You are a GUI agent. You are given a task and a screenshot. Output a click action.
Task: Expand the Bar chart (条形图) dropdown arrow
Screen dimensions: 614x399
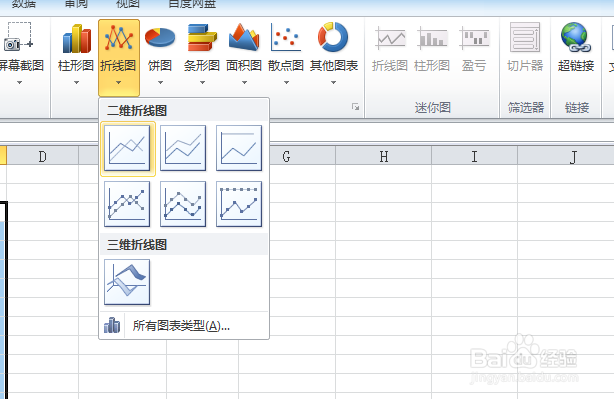pos(202,83)
